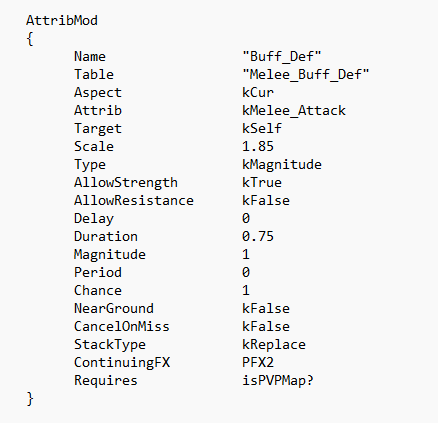The height and width of the screenshot is (423, 438).
Task: Click the Magnitude label
Action: tap(110, 254)
